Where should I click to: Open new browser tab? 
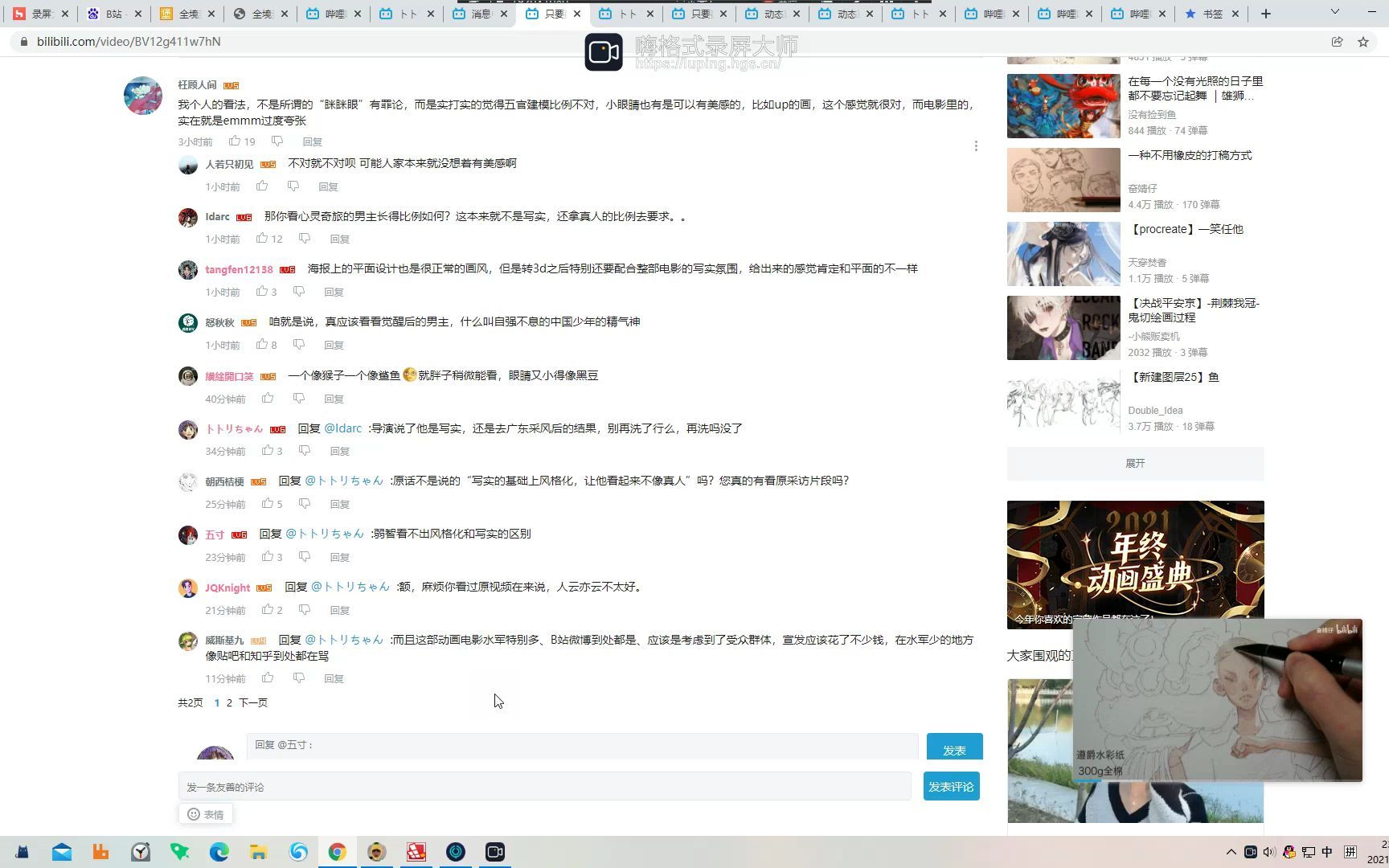(1265, 14)
